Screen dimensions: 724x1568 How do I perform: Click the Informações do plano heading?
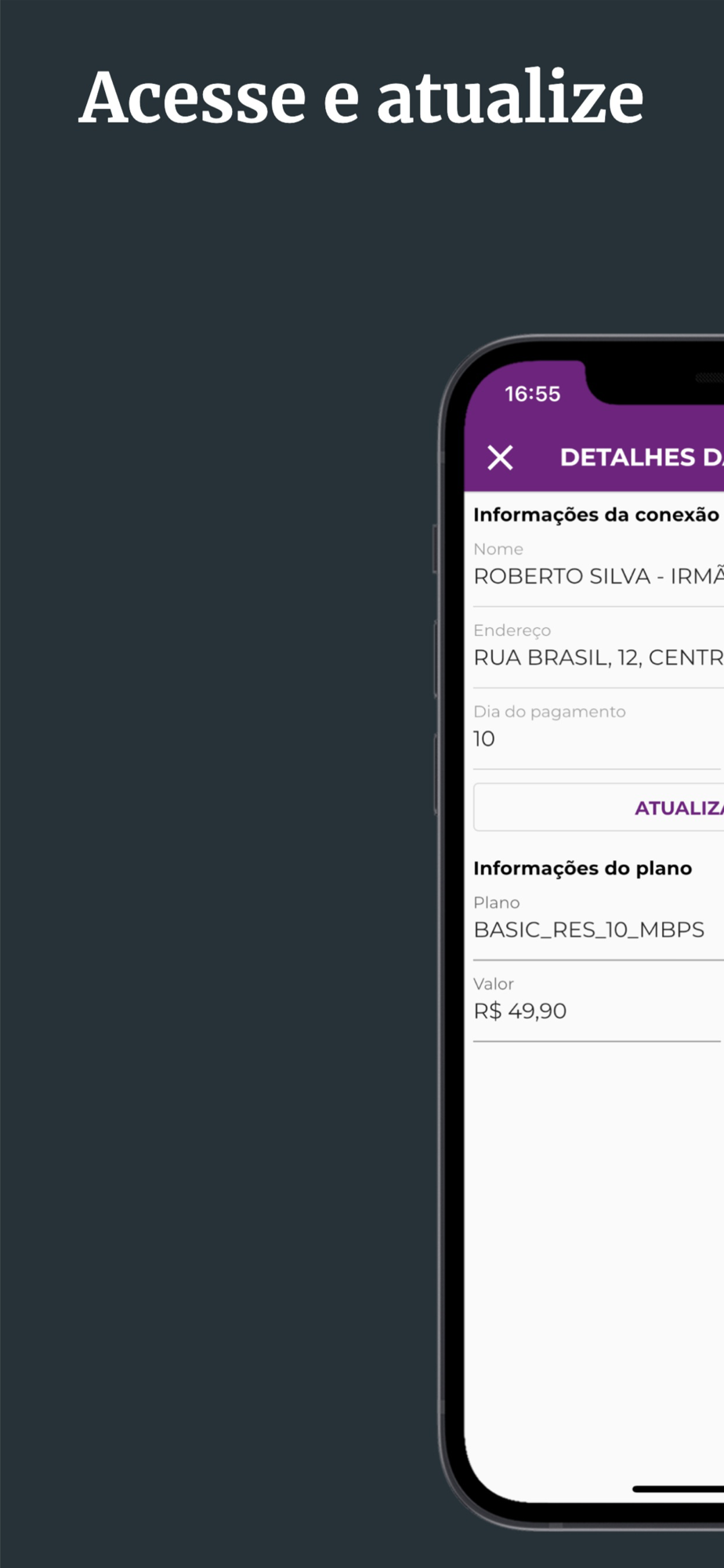click(x=583, y=868)
